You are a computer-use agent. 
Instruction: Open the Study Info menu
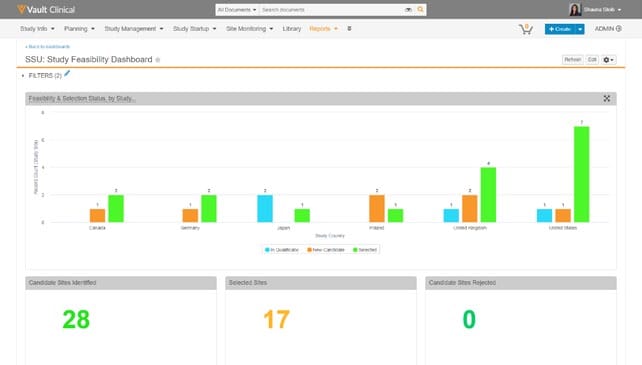coord(37,29)
